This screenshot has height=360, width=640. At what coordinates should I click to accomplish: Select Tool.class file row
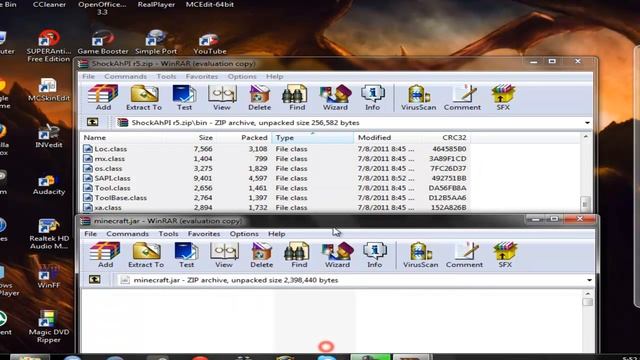[275, 188]
